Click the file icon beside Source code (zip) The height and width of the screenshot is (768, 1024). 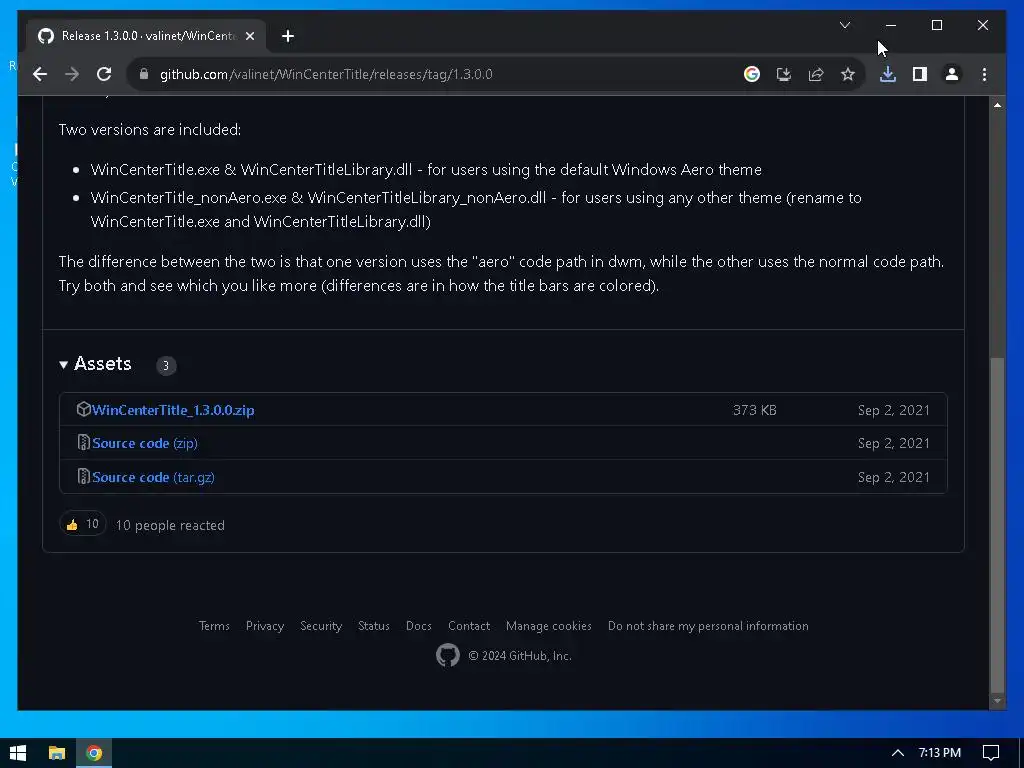[x=84, y=443]
